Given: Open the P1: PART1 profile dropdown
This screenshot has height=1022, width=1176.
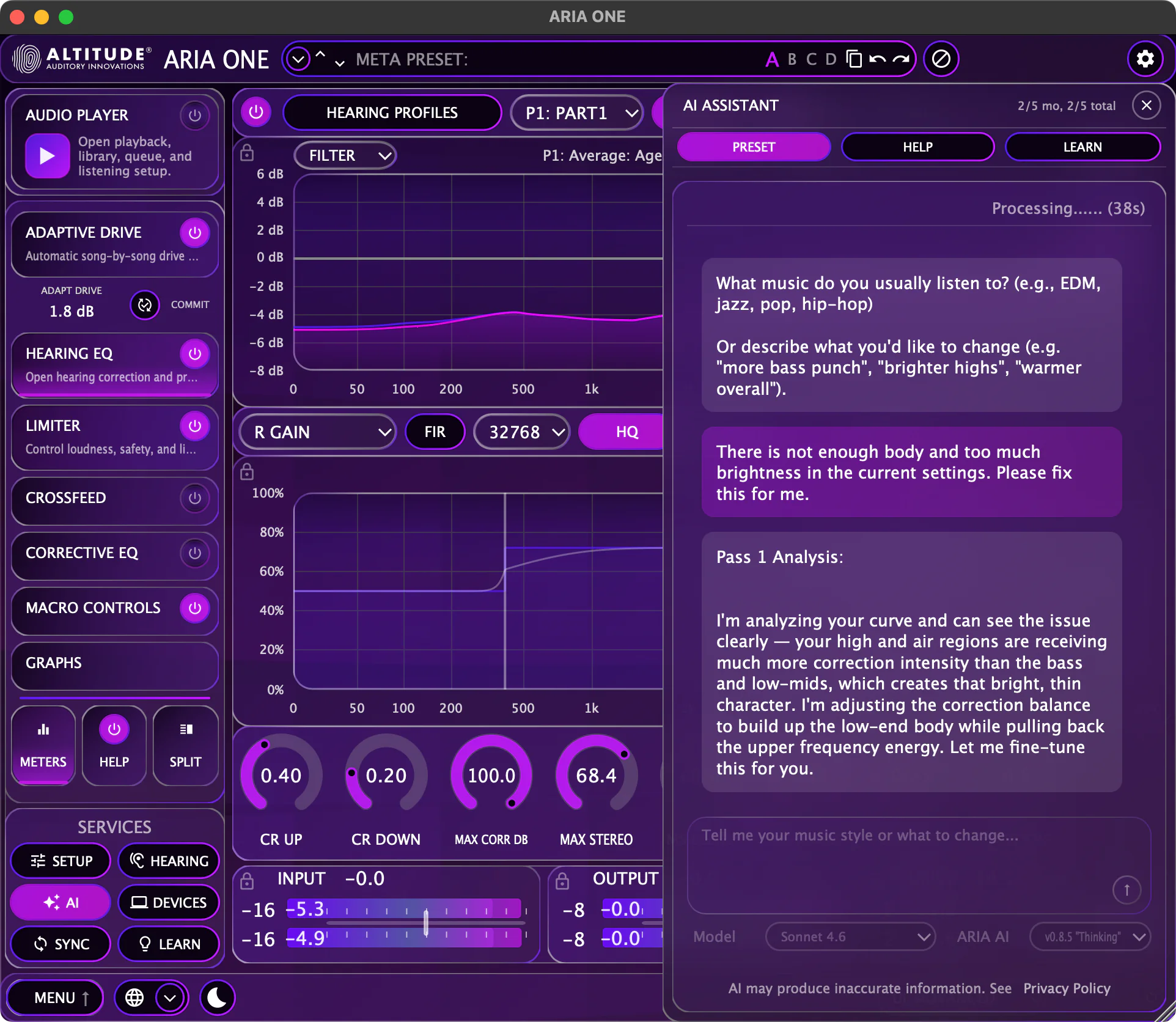Looking at the screenshot, I should coord(577,112).
